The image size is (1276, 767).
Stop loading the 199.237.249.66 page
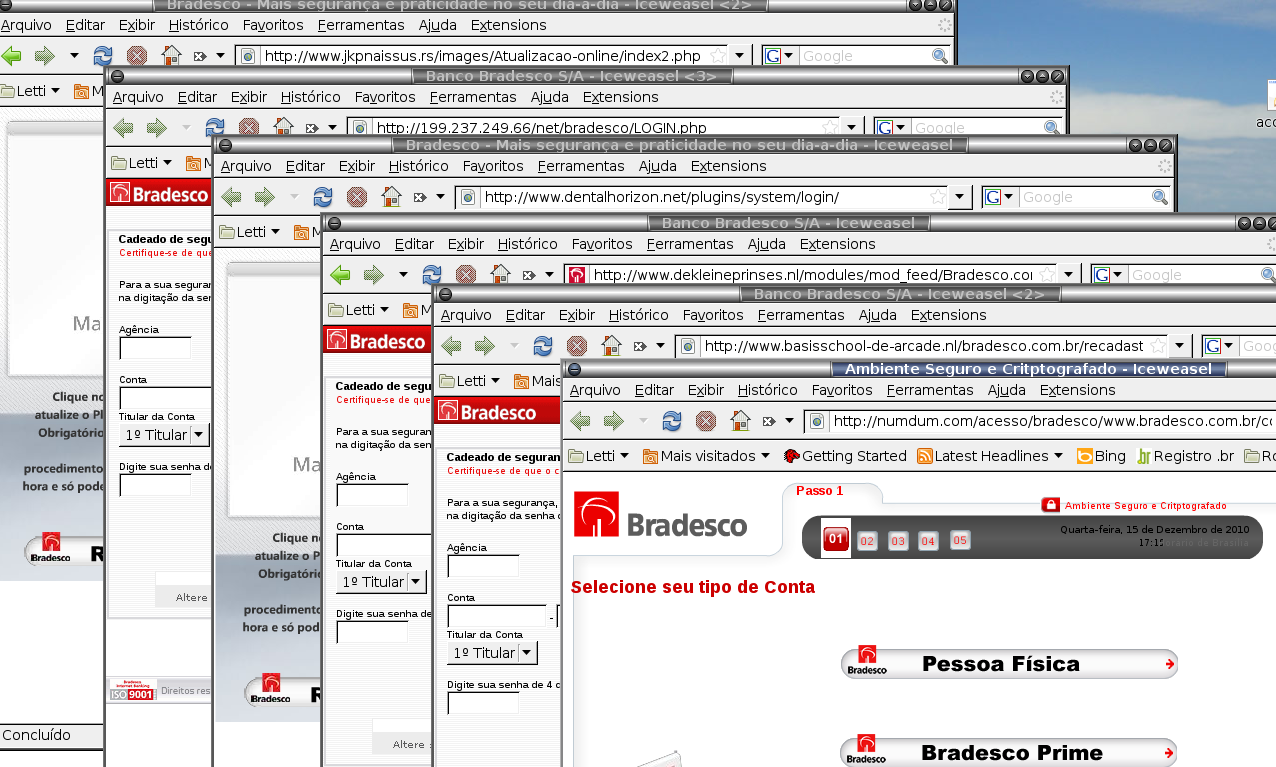coord(249,127)
